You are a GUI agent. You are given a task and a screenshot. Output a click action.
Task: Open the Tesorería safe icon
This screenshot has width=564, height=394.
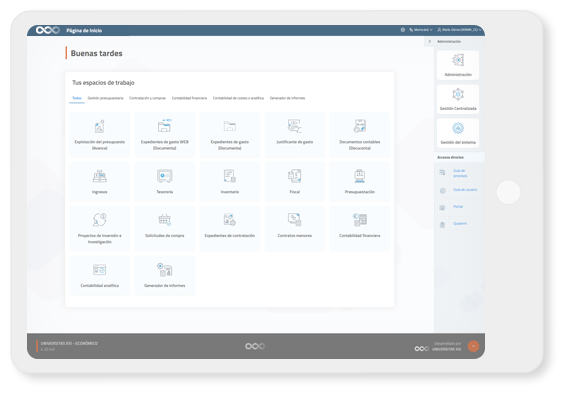165,176
